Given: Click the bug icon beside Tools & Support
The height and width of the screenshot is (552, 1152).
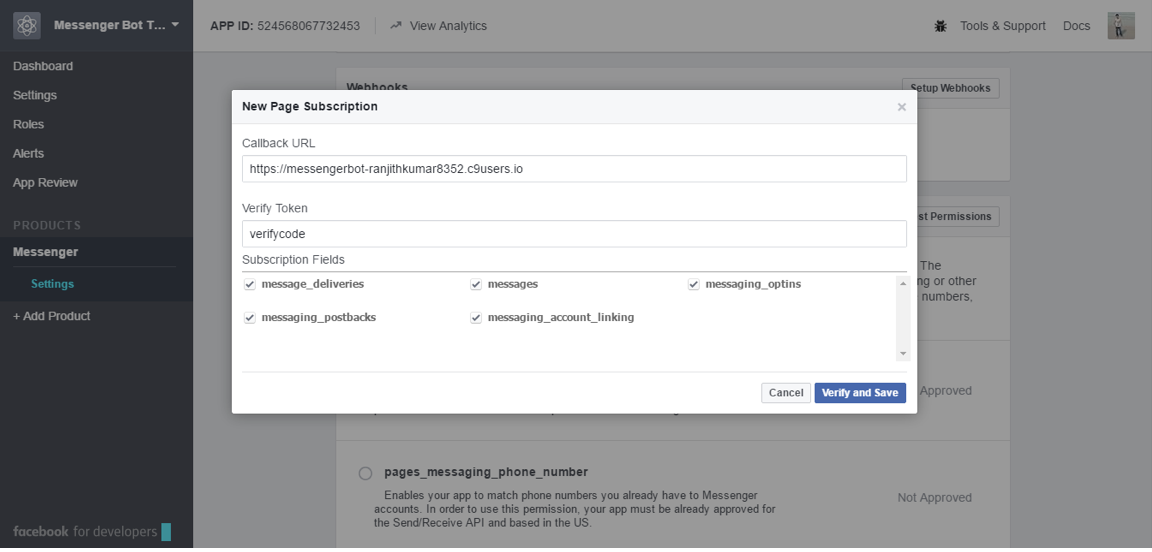Looking at the screenshot, I should (940, 26).
